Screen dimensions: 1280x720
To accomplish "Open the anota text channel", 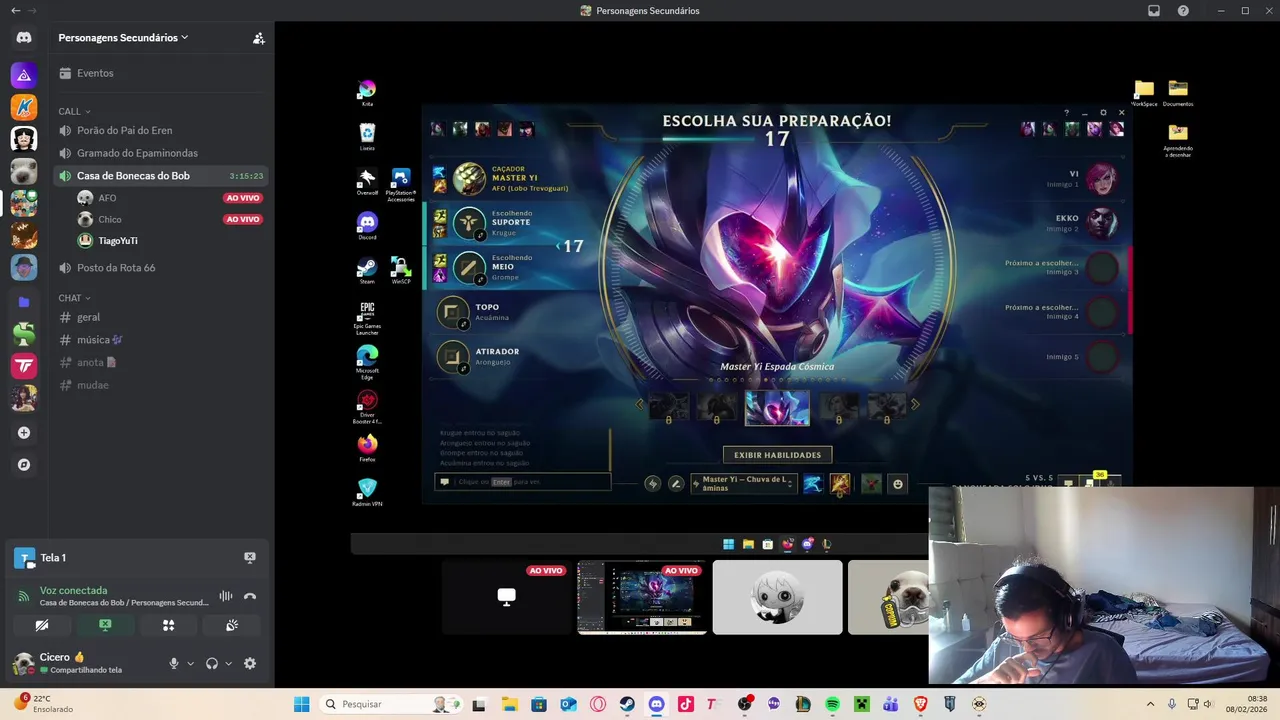I will (160, 362).
